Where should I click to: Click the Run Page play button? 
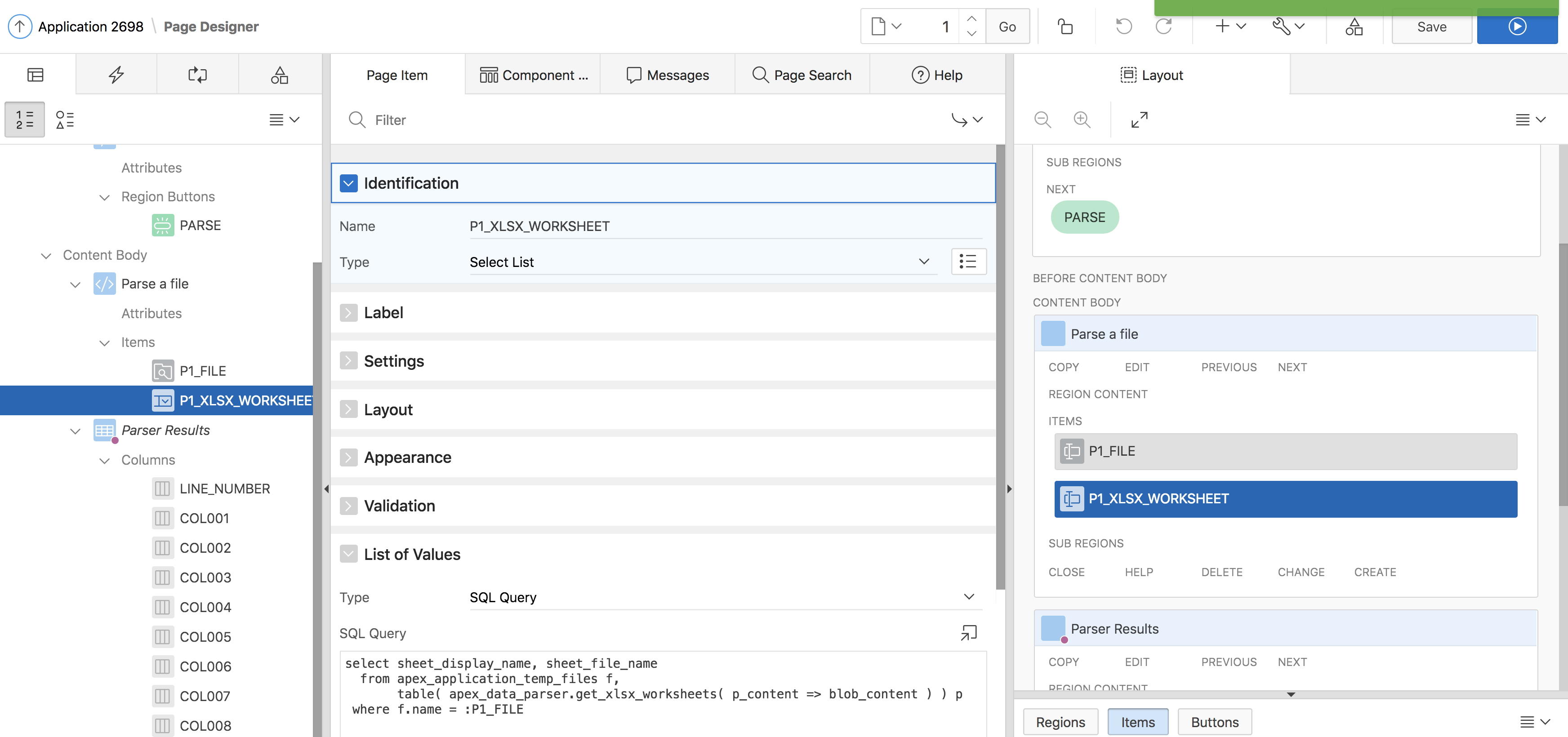(1517, 26)
